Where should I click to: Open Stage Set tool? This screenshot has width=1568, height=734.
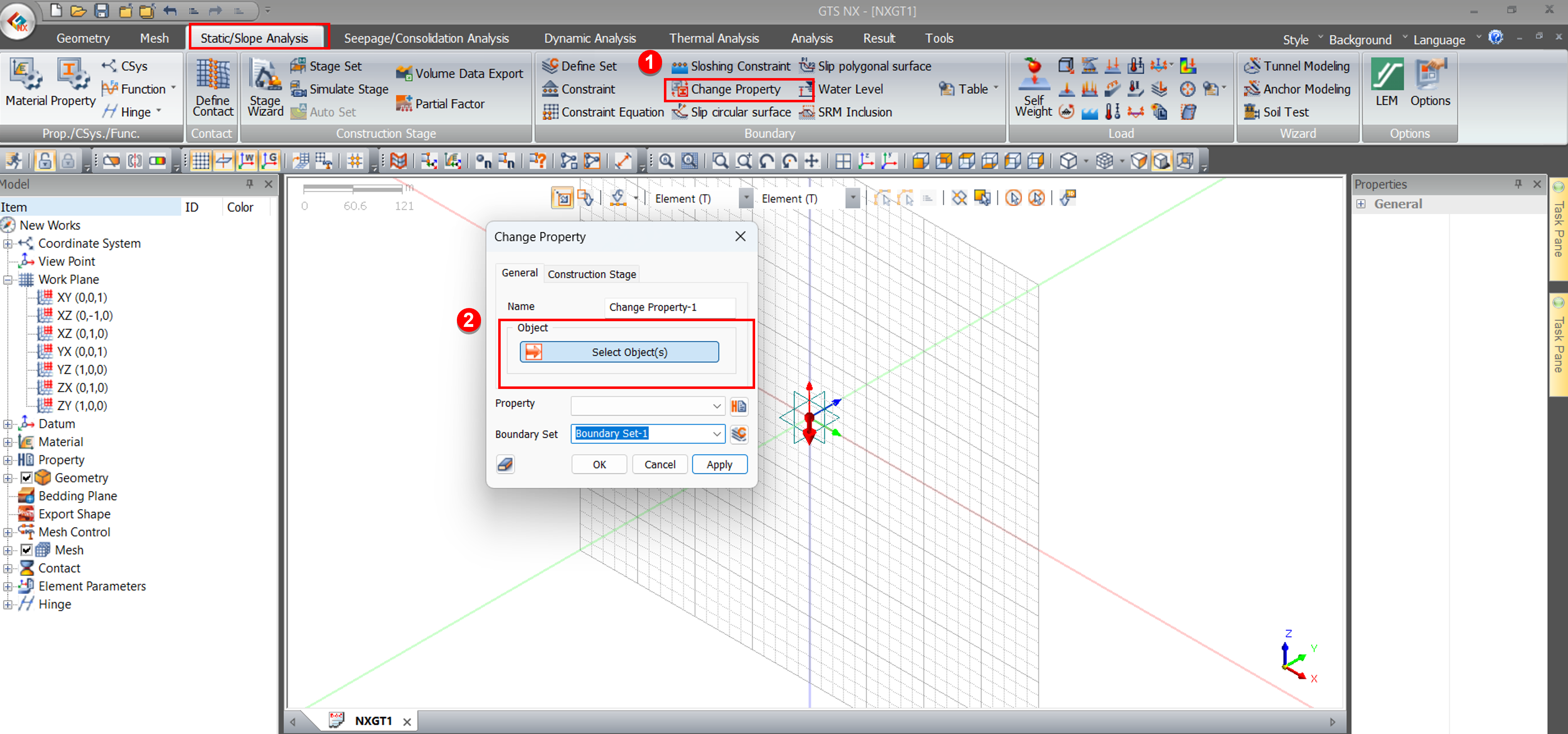[326, 66]
